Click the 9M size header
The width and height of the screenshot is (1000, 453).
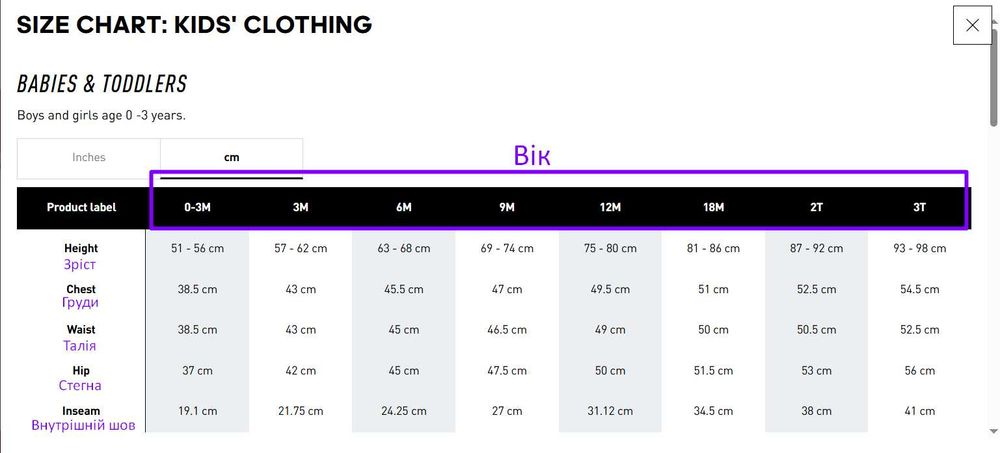pos(507,208)
